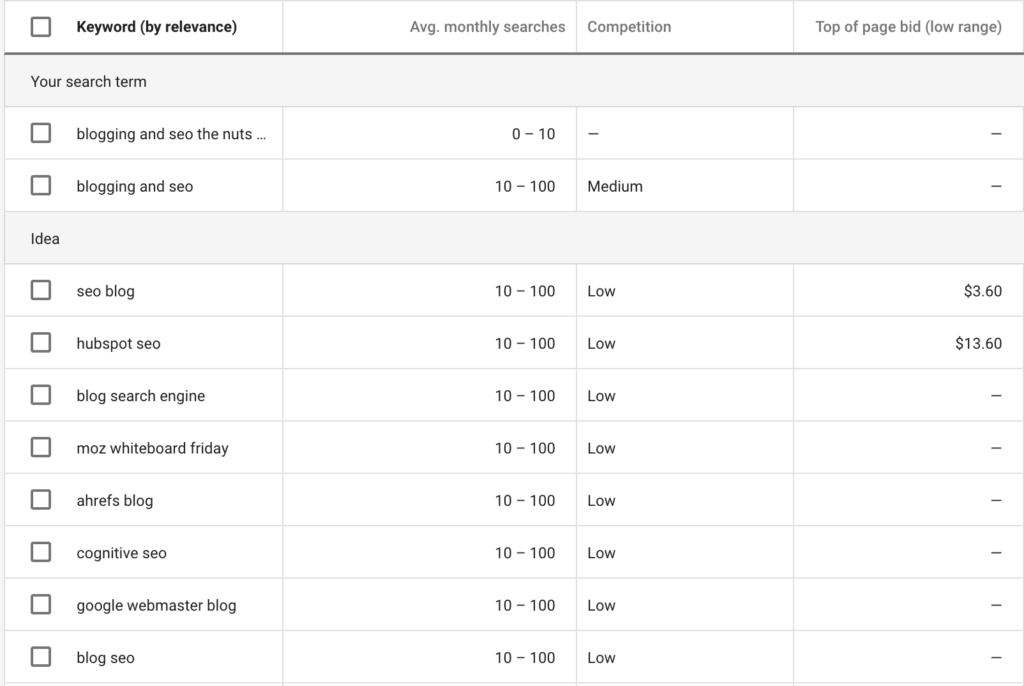Click the '$13.60' bid value for hubspot seo
Image resolution: width=1024 pixels, height=686 pixels.
(983, 343)
